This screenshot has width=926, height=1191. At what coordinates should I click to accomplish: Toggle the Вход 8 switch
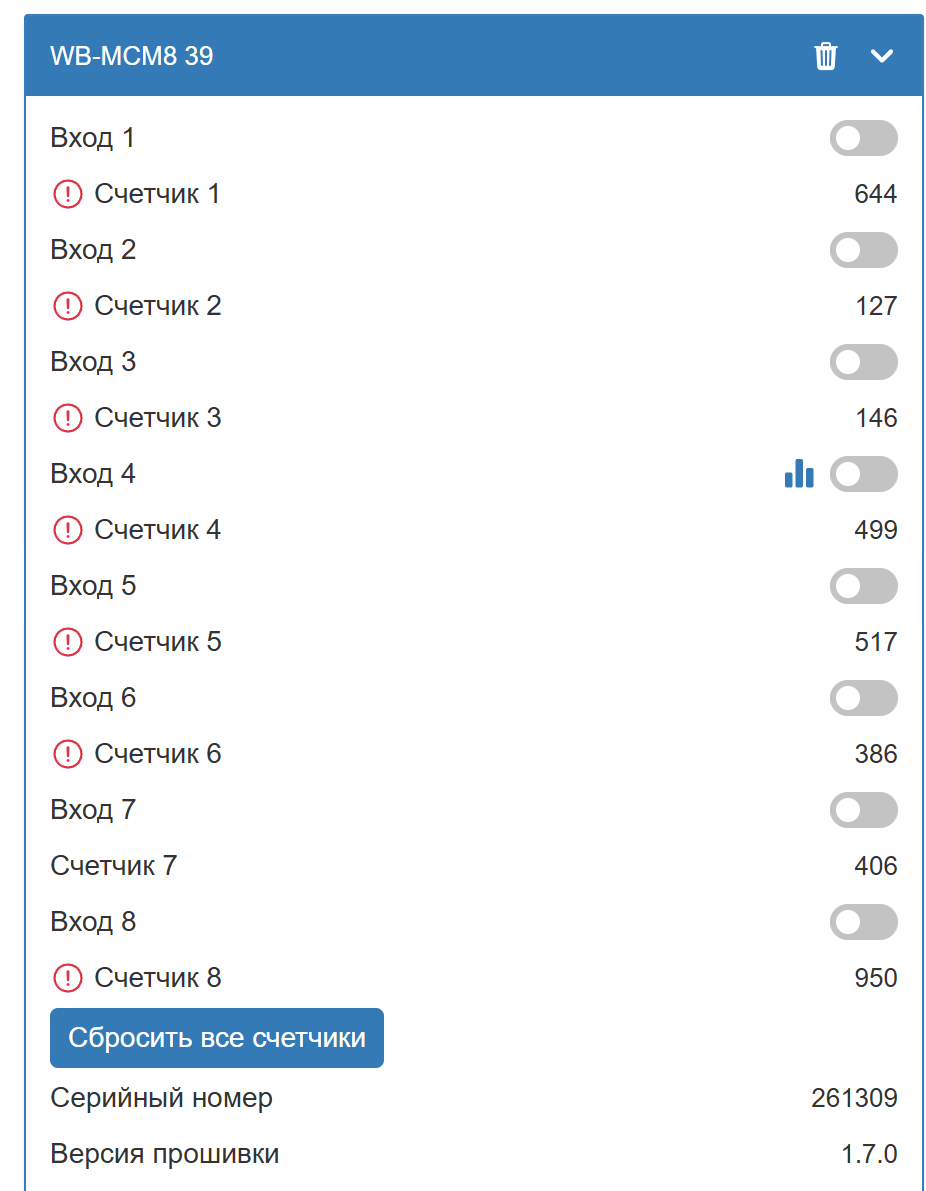[863, 922]
